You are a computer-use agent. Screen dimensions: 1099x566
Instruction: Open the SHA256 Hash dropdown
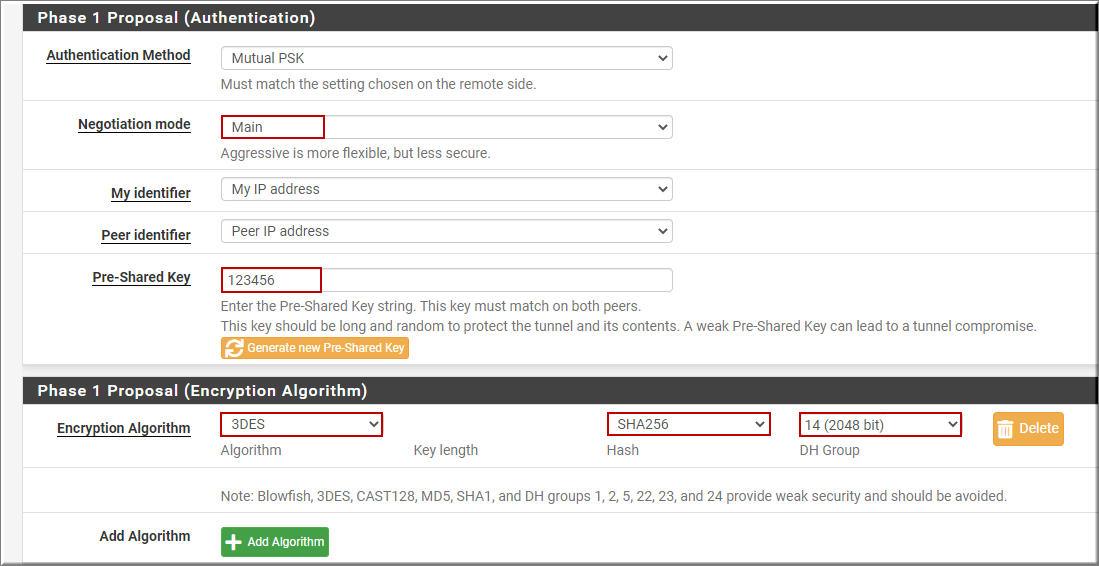[688, 424]
